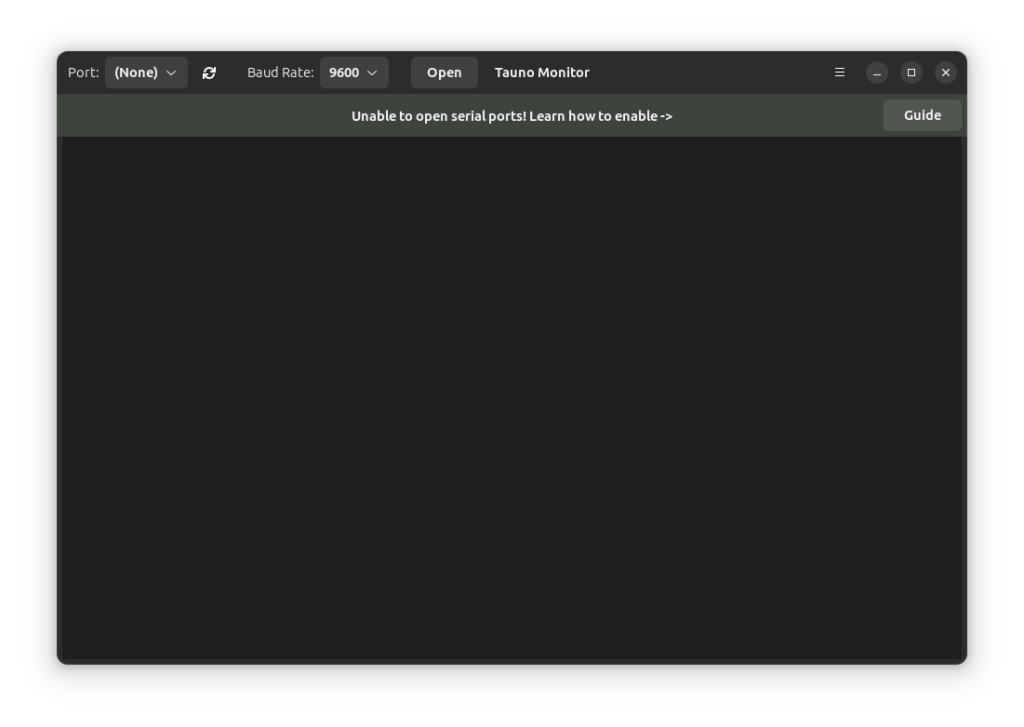Select the '(None)' port value text
This screenshot has height=727, width=1024.
click(136, 73)
